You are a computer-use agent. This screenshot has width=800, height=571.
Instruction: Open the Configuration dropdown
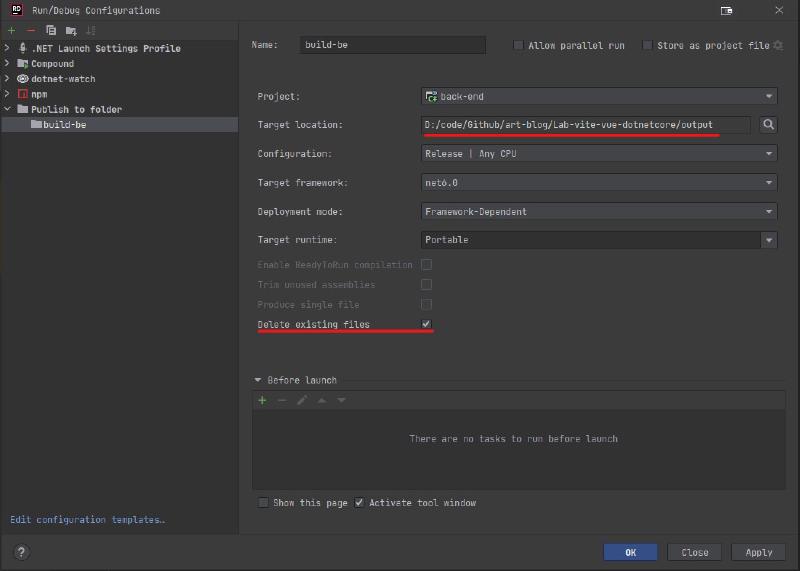[x=599, y=154]
